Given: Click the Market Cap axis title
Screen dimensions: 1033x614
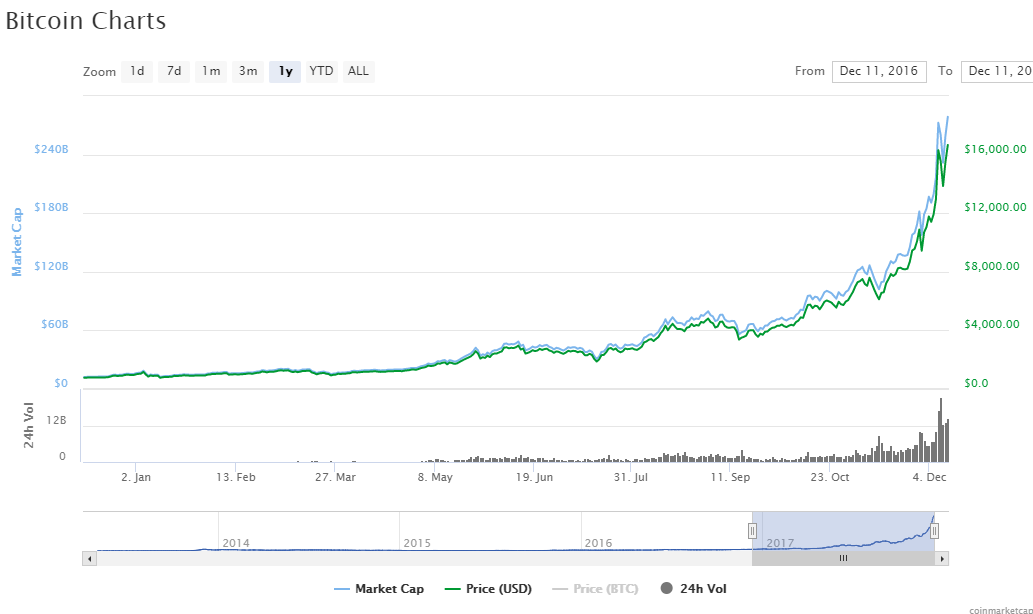Looking at the screenshot, I should tap(17, 242).
